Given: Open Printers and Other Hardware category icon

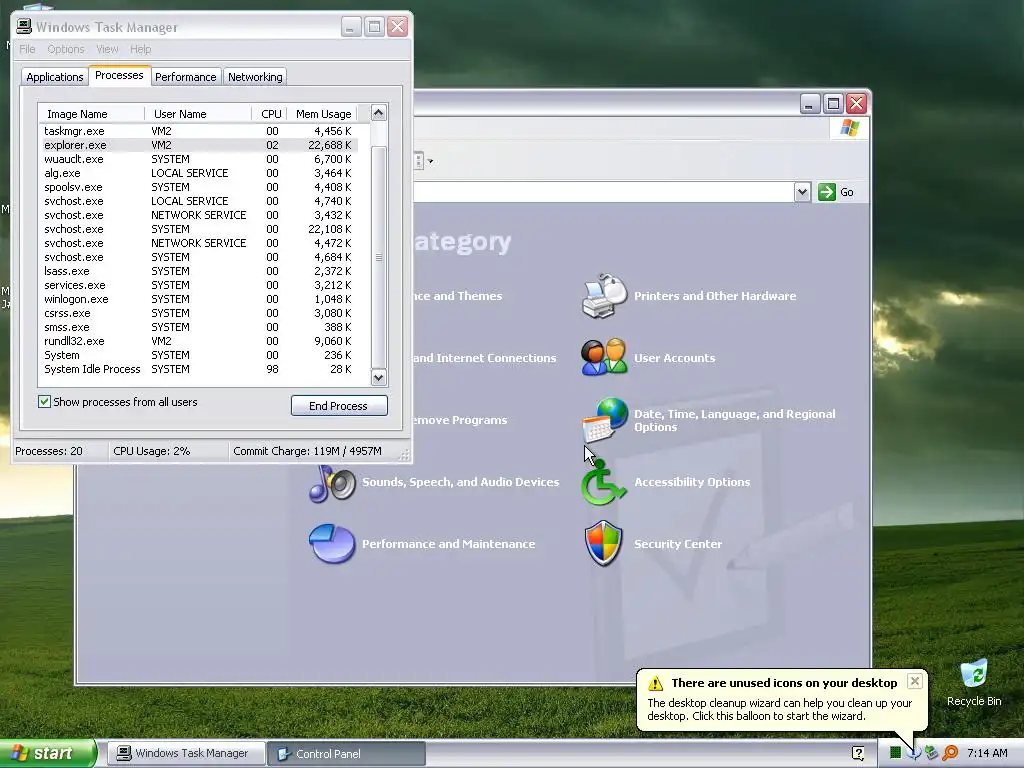Looking at the screenshot, I should click(604, 296).
